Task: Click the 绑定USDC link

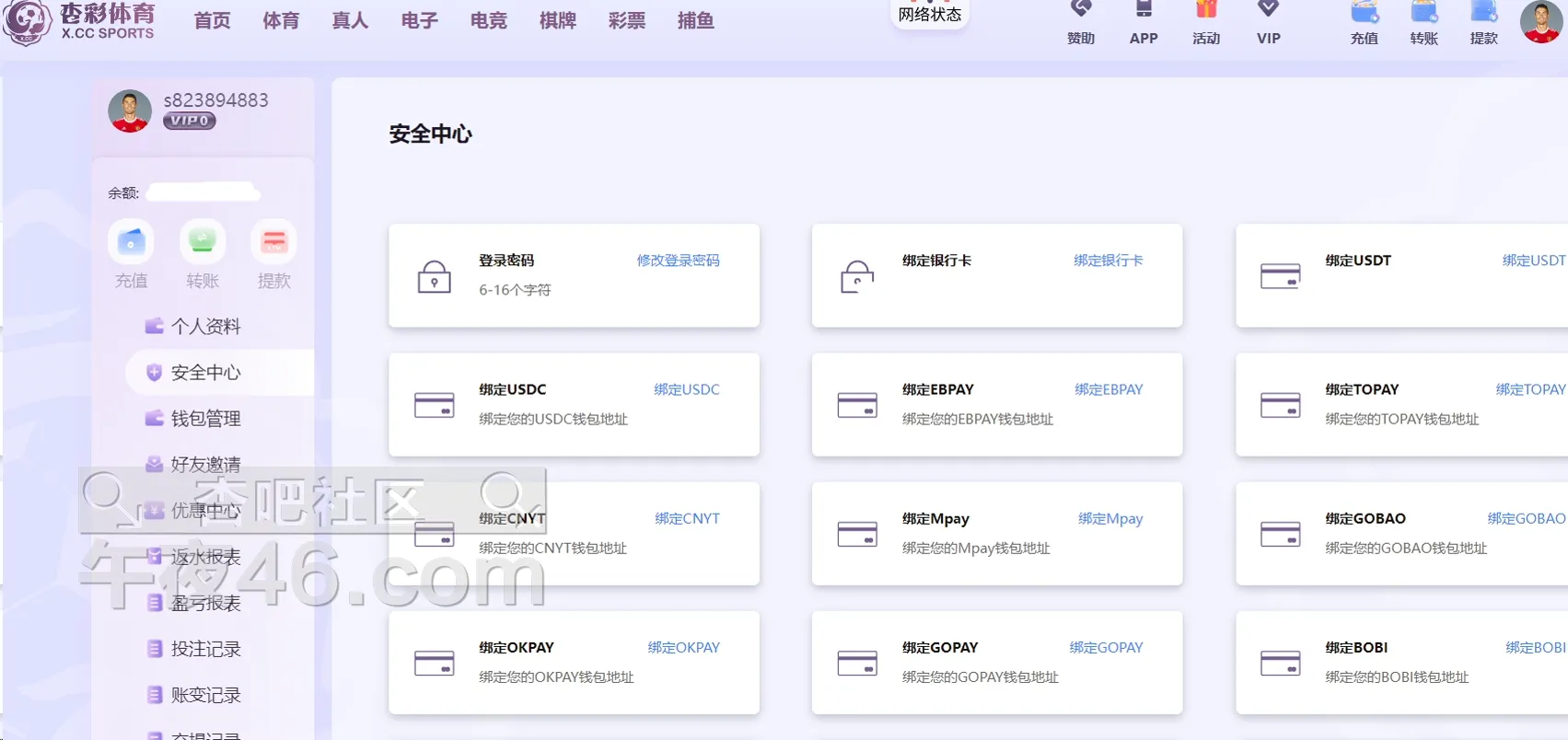Action: pyautogui.click(x=686, y=389)
